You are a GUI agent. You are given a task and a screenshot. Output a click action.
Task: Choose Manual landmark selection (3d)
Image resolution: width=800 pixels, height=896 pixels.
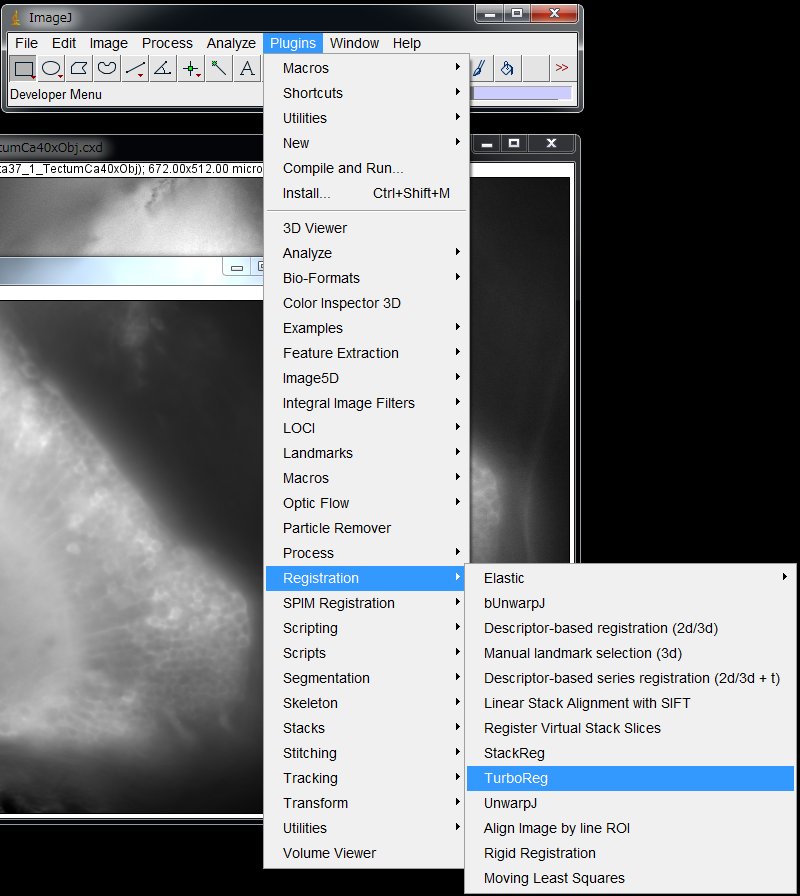(x=631, y=653)
